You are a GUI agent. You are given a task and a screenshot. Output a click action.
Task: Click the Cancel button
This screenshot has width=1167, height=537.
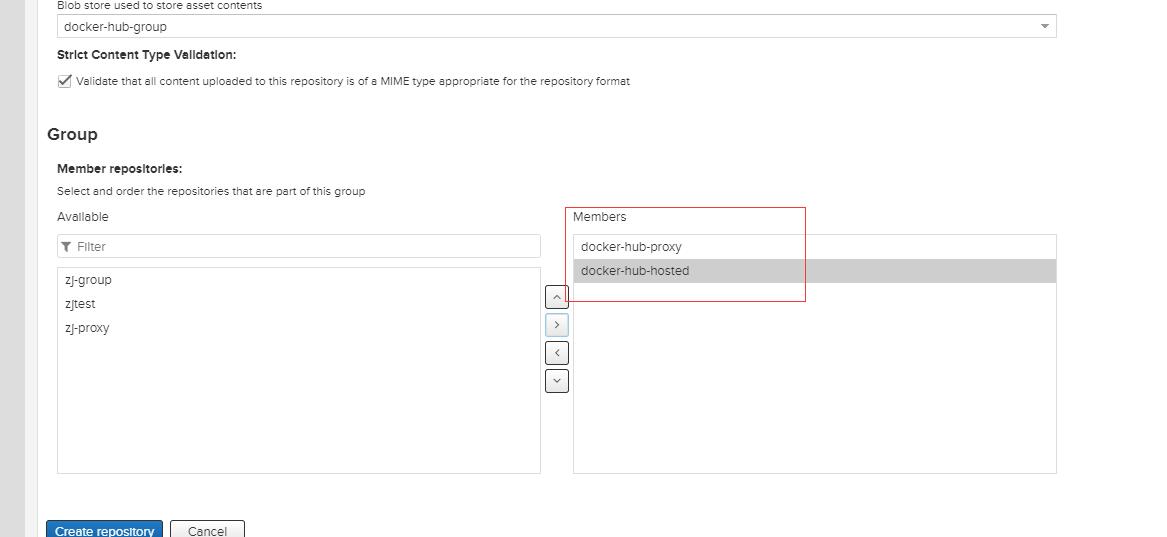click(x=208, y=530)
